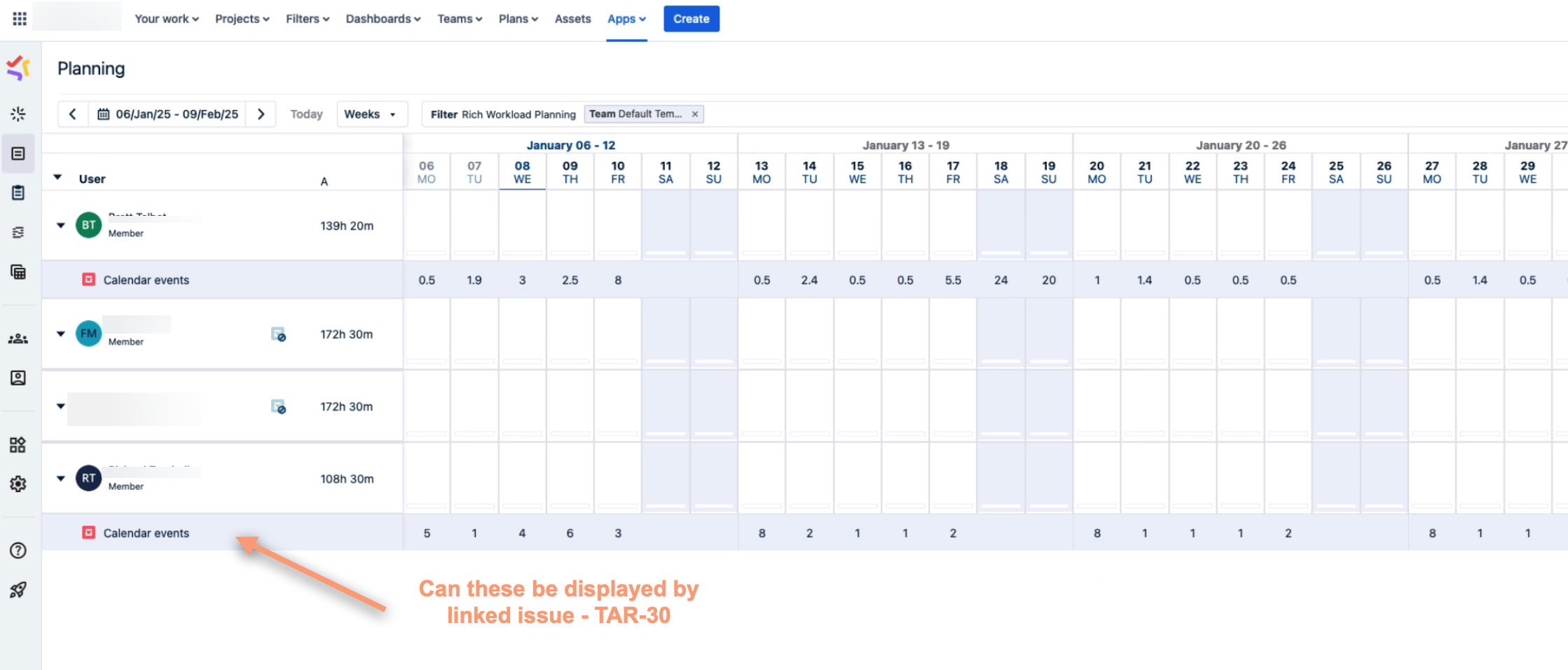Click the Create button
This screenshot has width=1568, height=670.
click(x=691, y=19)
